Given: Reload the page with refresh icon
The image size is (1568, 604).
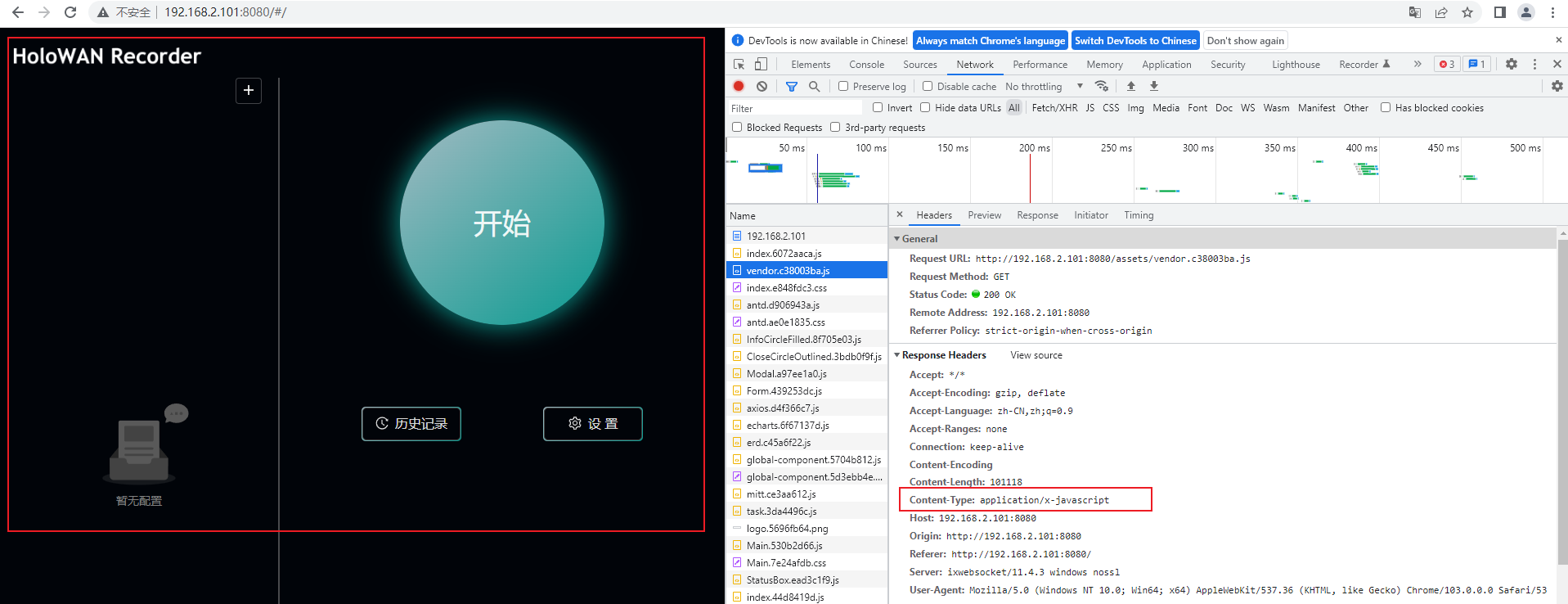Looking at the screenshot, I should click(70, 12).
